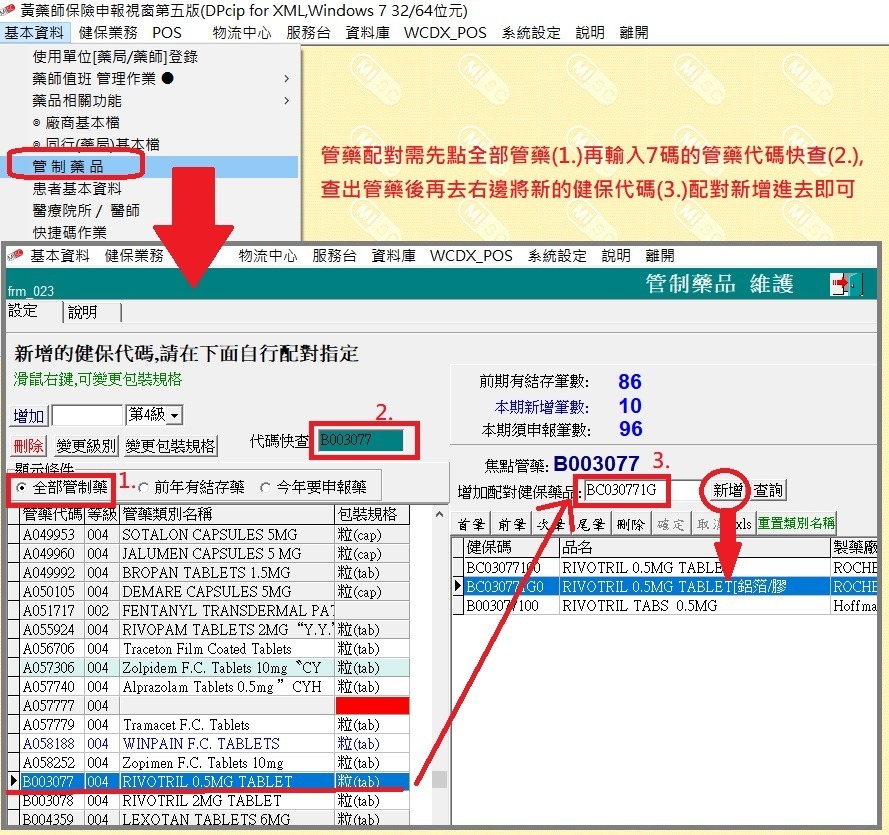Viewport: 889px width, 835px height.
Task: Open the 第4級 level dropdown
Action: [x=175, y=415]
